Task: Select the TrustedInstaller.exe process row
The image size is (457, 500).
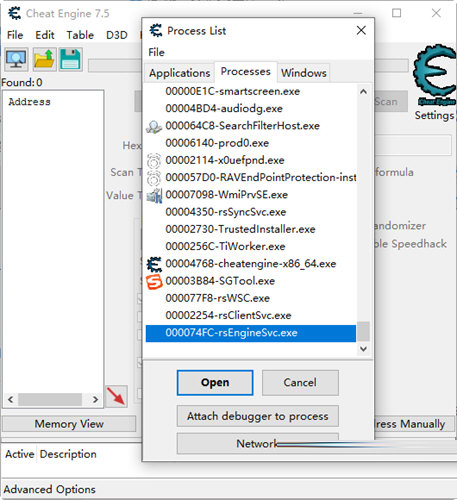Action: [251, 229]
